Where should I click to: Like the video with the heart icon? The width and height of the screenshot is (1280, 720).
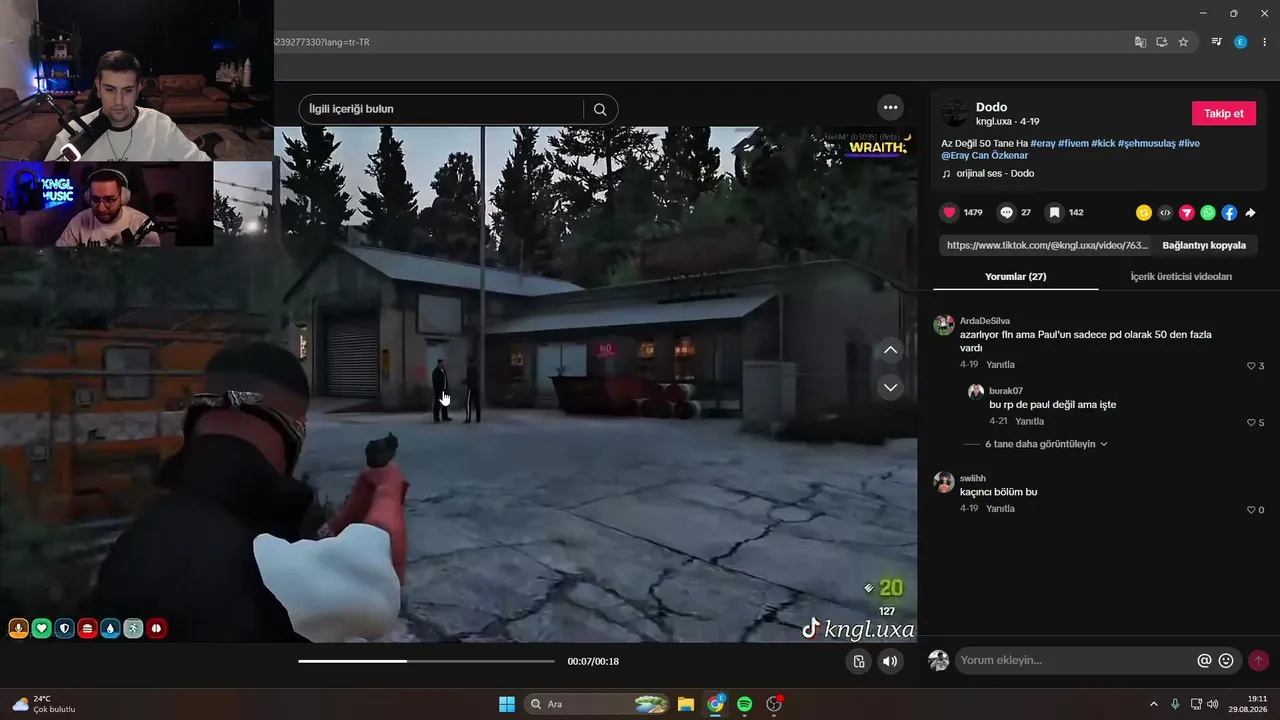point(950,212)
